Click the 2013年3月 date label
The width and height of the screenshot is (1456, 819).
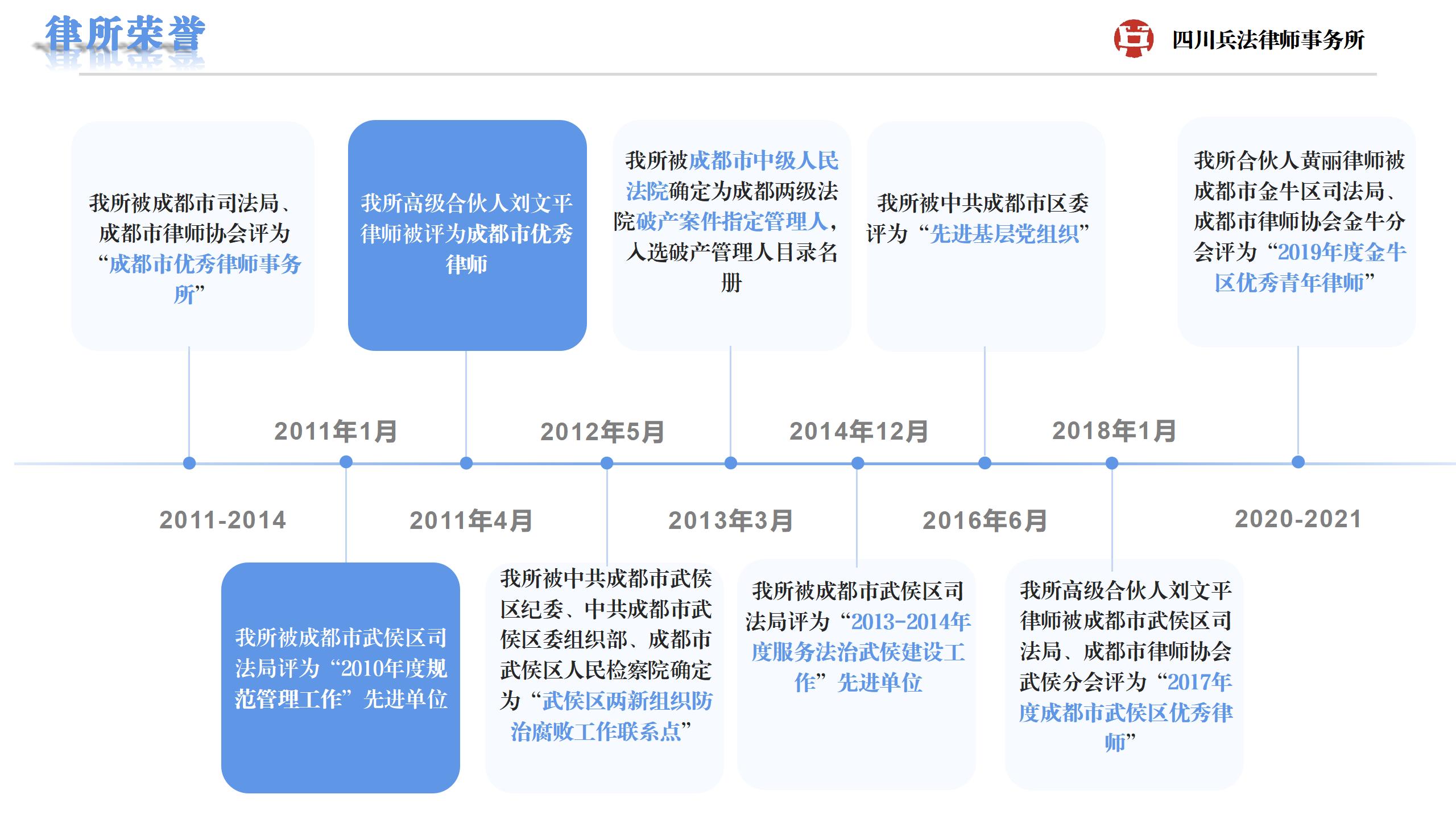coord(730,520)
